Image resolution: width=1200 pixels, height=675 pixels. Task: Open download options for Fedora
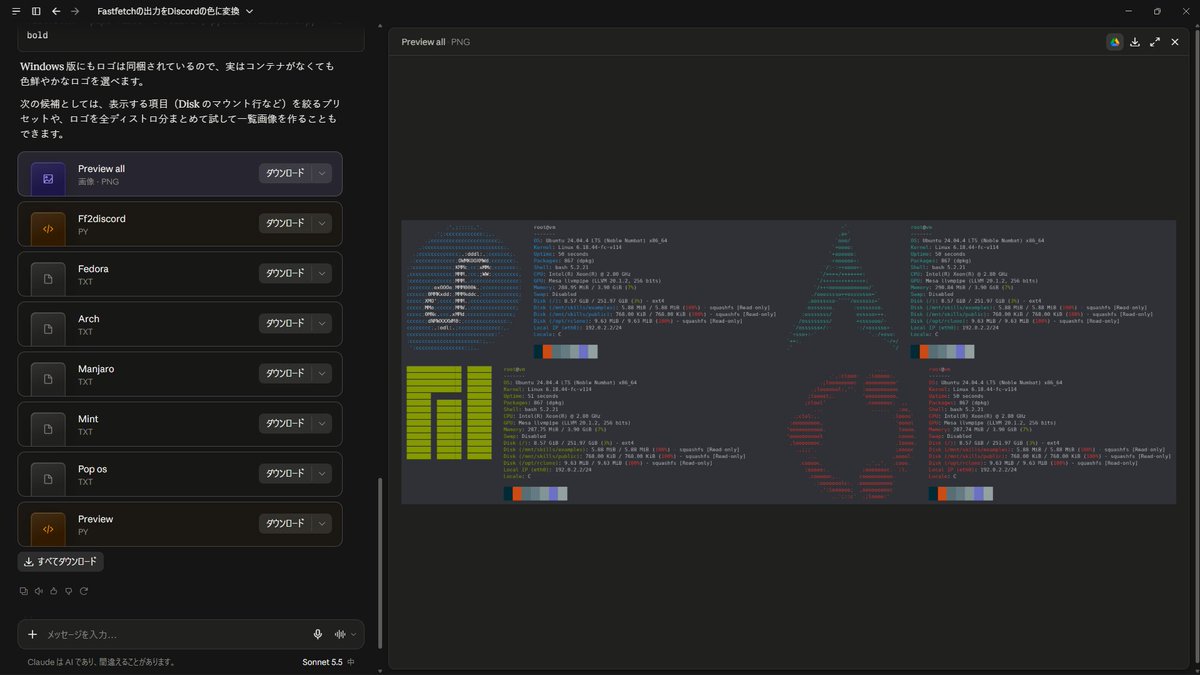click(x=321, y=273)
